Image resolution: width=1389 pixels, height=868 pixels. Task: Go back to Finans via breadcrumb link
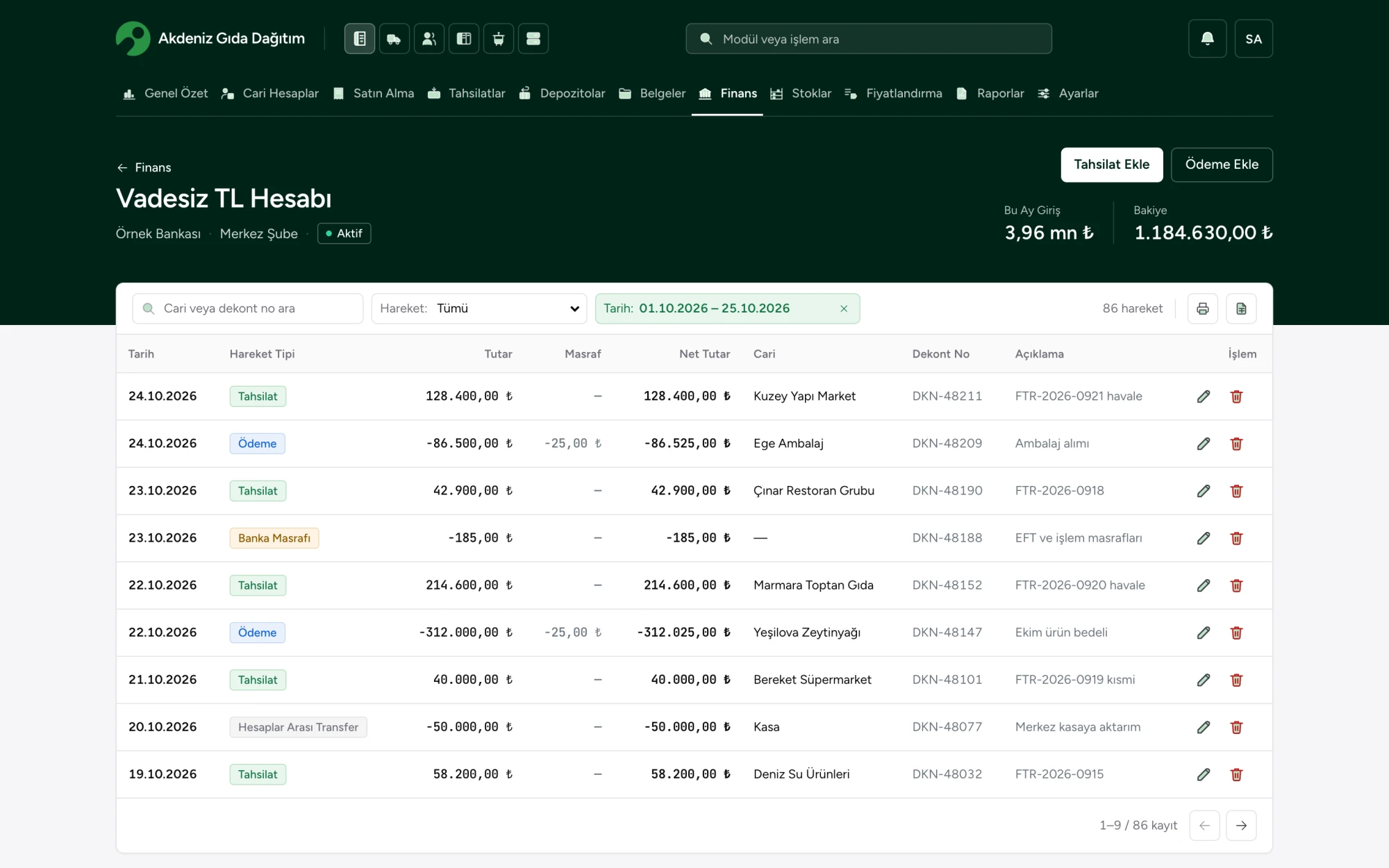point(144,167)
